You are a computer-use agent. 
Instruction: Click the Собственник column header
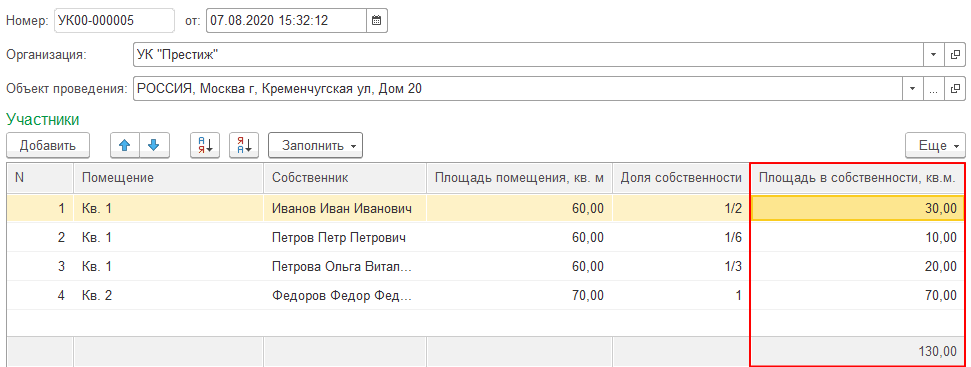[345, 178]
